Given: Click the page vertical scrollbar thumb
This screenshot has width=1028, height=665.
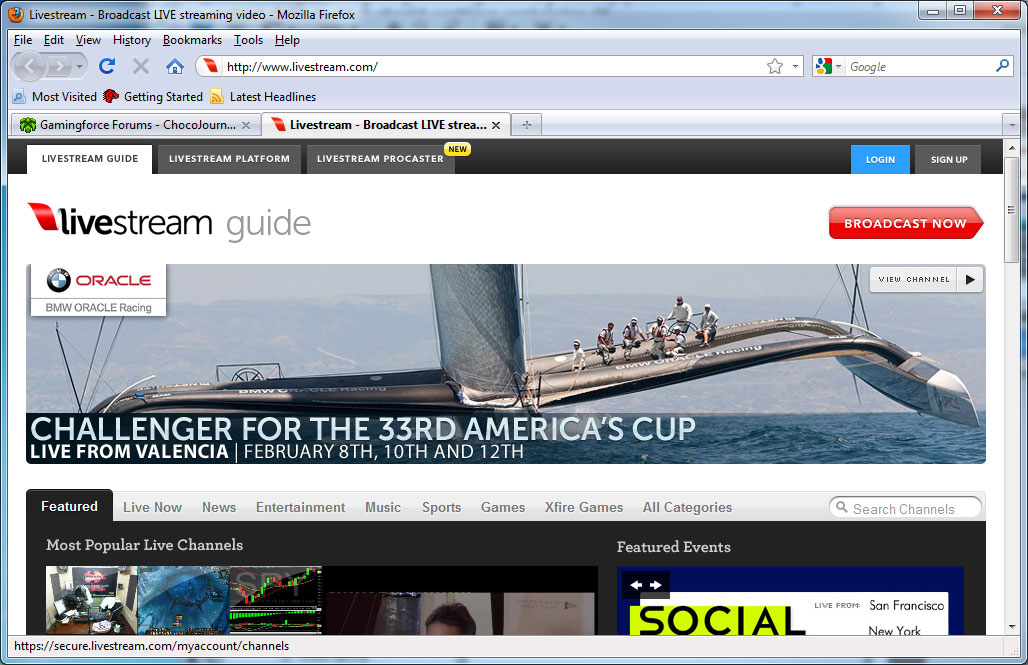Looking at the screenshot, I should click(x=1012, y=210).
